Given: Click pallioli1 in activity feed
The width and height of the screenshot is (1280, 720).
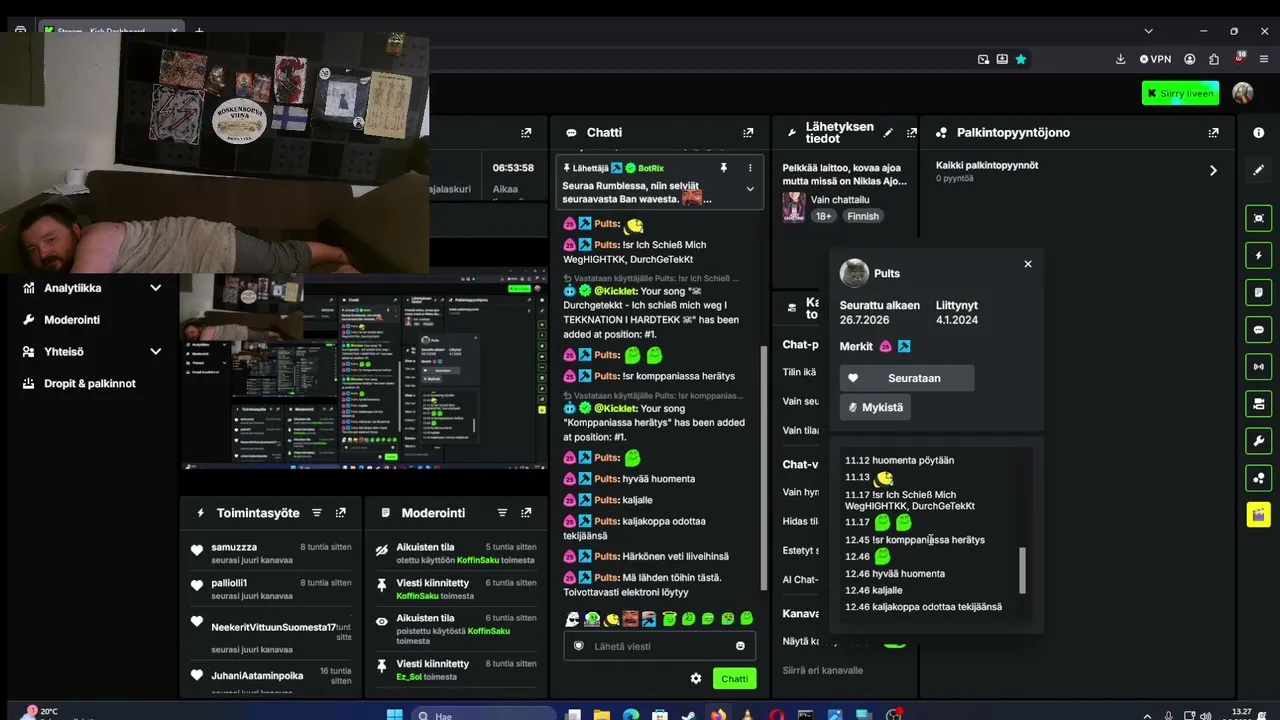Looking at the screenshot, I should coord(229,583).
